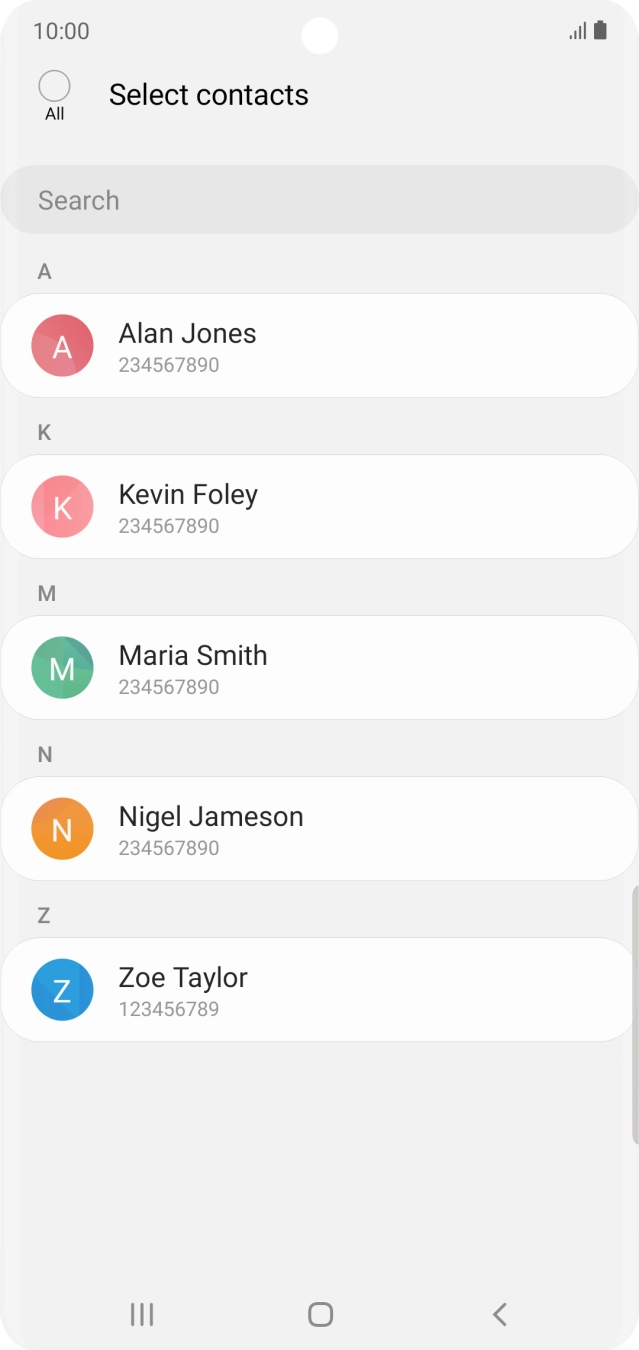Tap the contact list scrollbar handle
This screenshot has height=1350, width=639.
click(x=634, y=1014)
